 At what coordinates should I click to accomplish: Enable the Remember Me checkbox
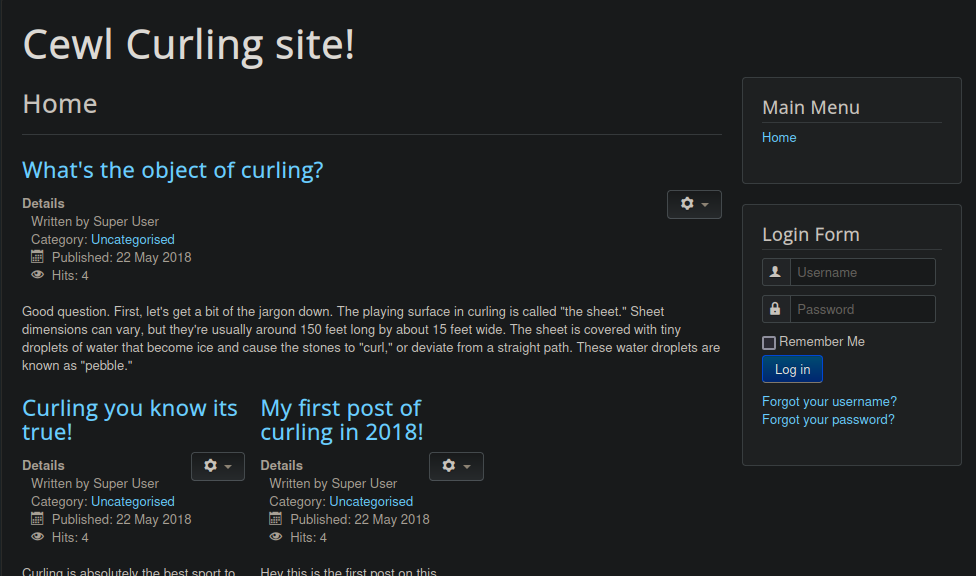coord(769,342)
